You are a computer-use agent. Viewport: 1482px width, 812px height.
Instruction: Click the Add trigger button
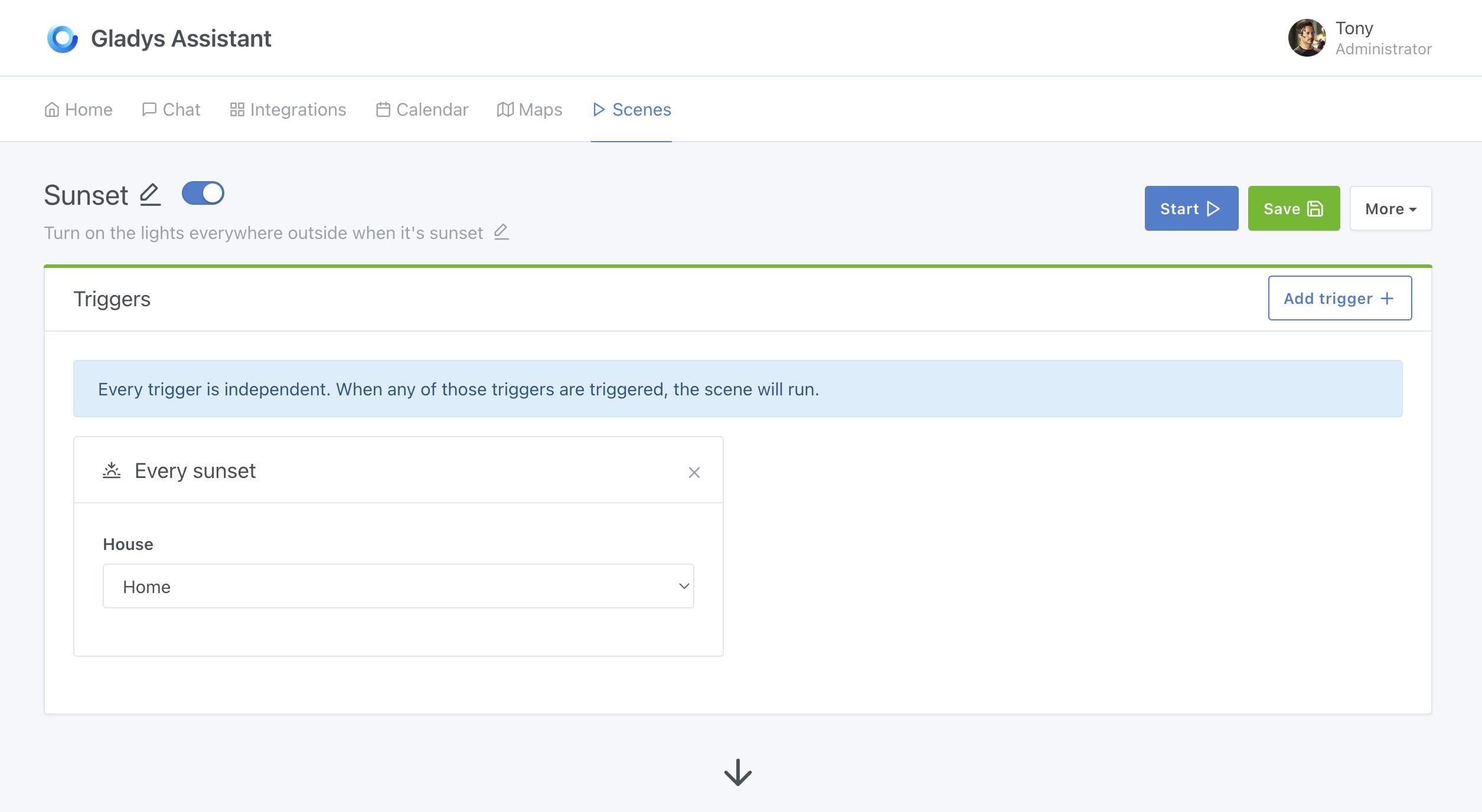click(1339, 299)
